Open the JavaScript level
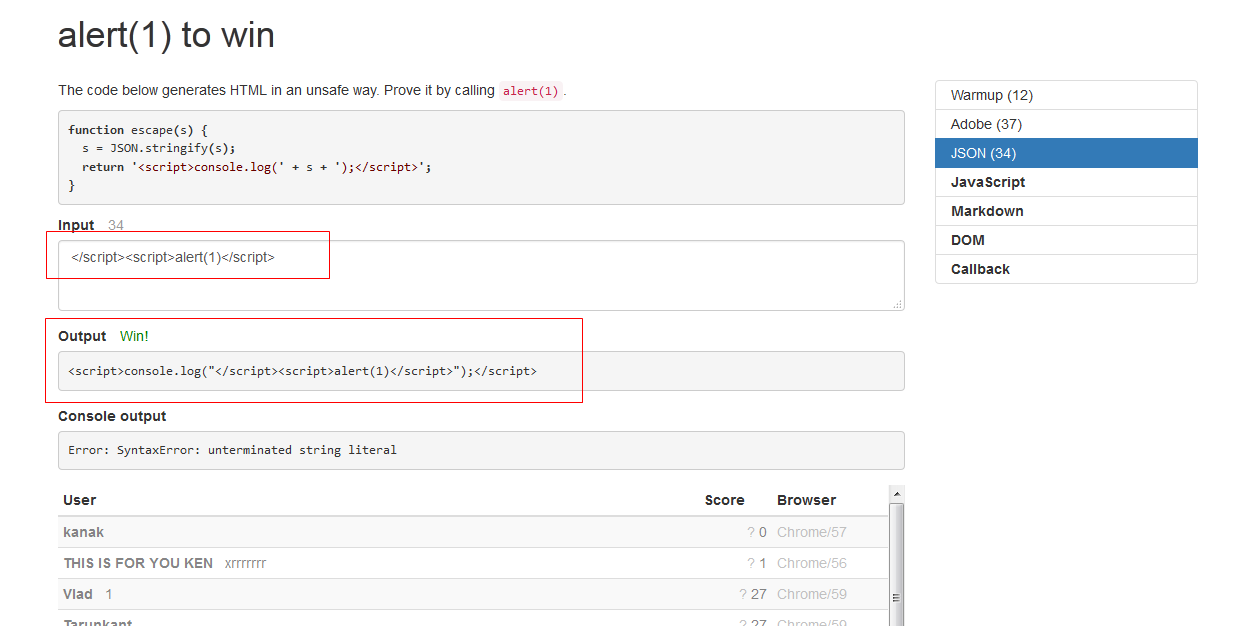The width and height of the screenshot is (1250, 626). coord(1066,182)
